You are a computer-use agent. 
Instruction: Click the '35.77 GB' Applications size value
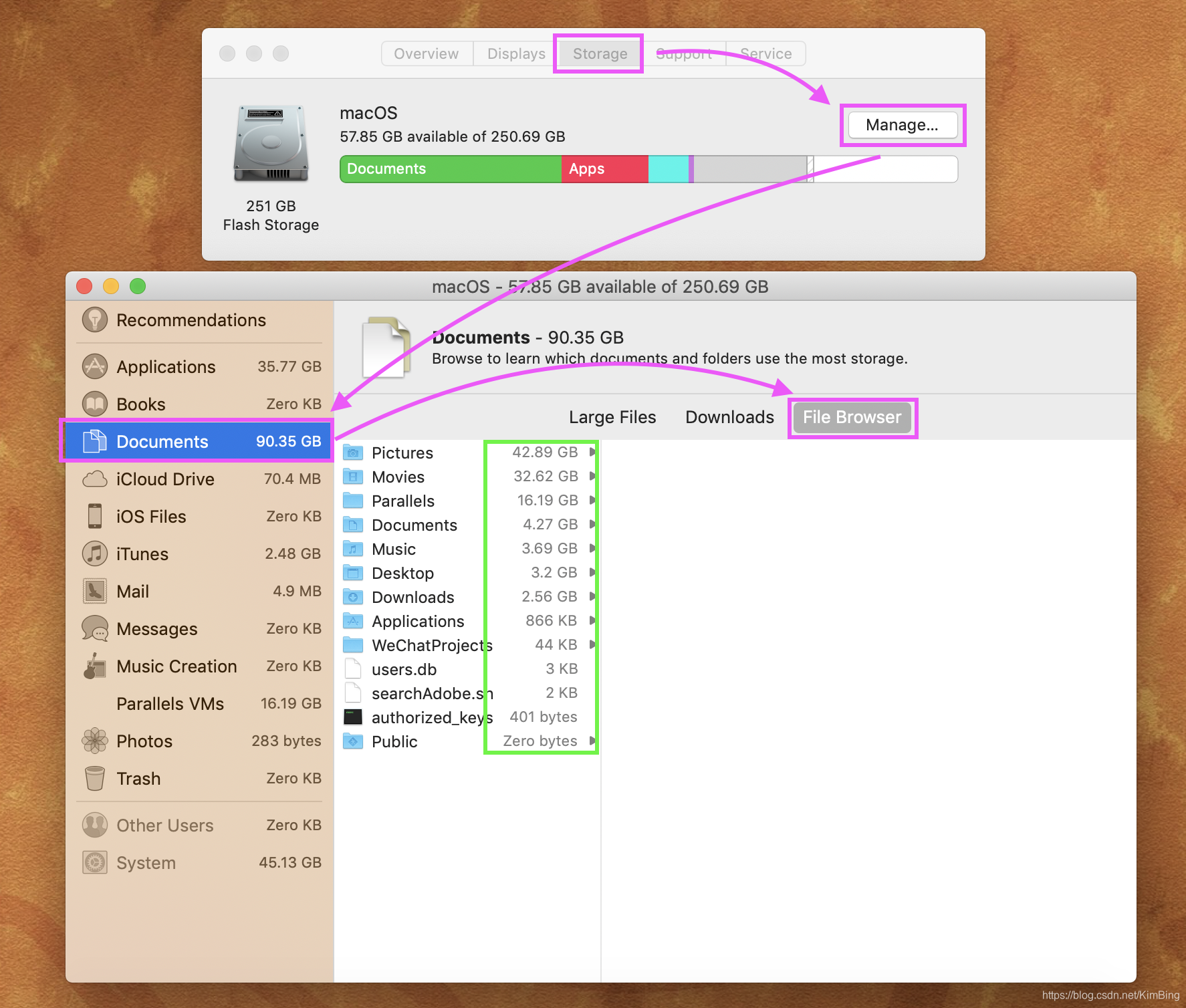coord(289,366)
